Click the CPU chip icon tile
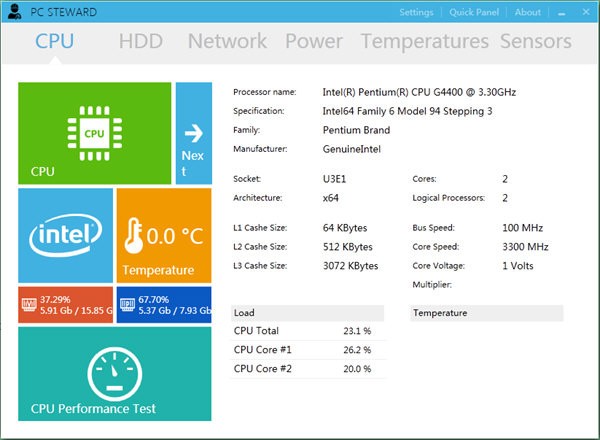This screenshot has height=440, width=600. (94, 133)
